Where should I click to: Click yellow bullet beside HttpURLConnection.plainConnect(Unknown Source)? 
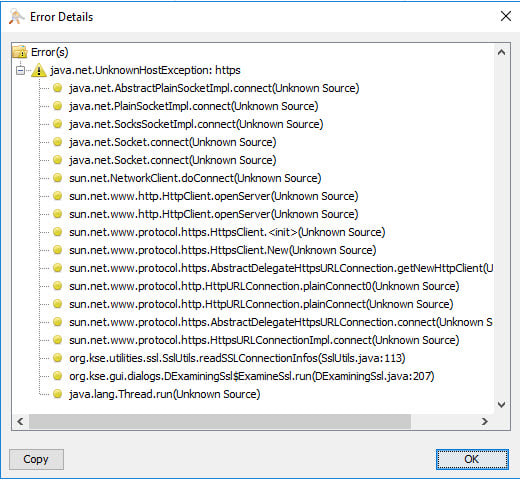pyautogui.click(x=58, y=304)
